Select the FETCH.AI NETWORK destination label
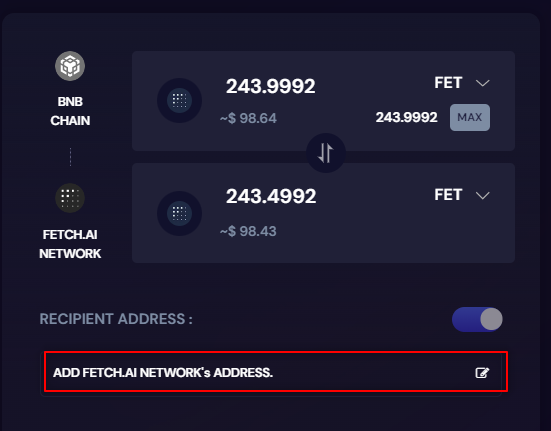Image resolution: width=551 pixels, height=431 pixels. tap(70, 244)
